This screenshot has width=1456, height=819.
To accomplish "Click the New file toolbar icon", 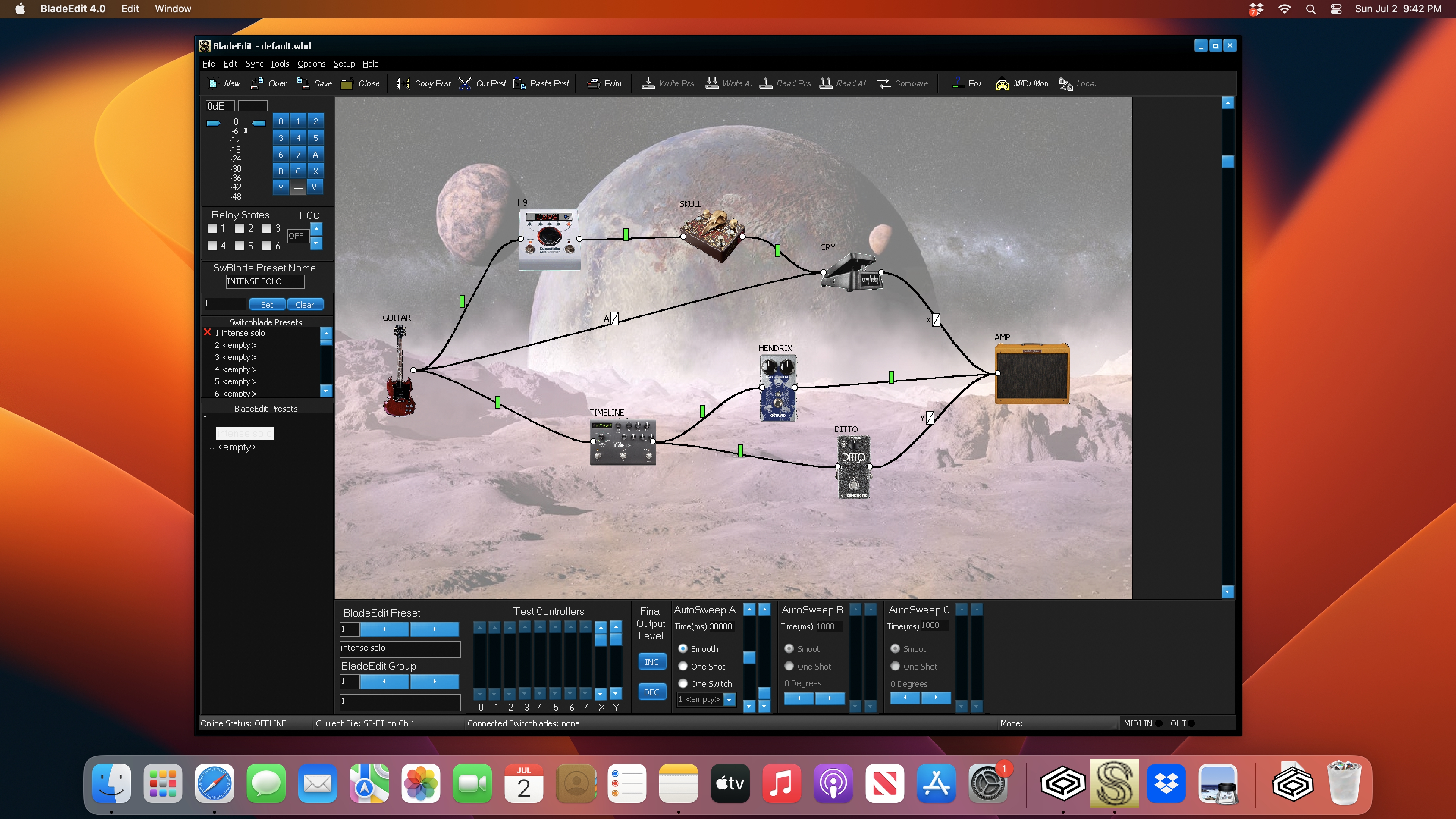I will click(x=213, y=84).
